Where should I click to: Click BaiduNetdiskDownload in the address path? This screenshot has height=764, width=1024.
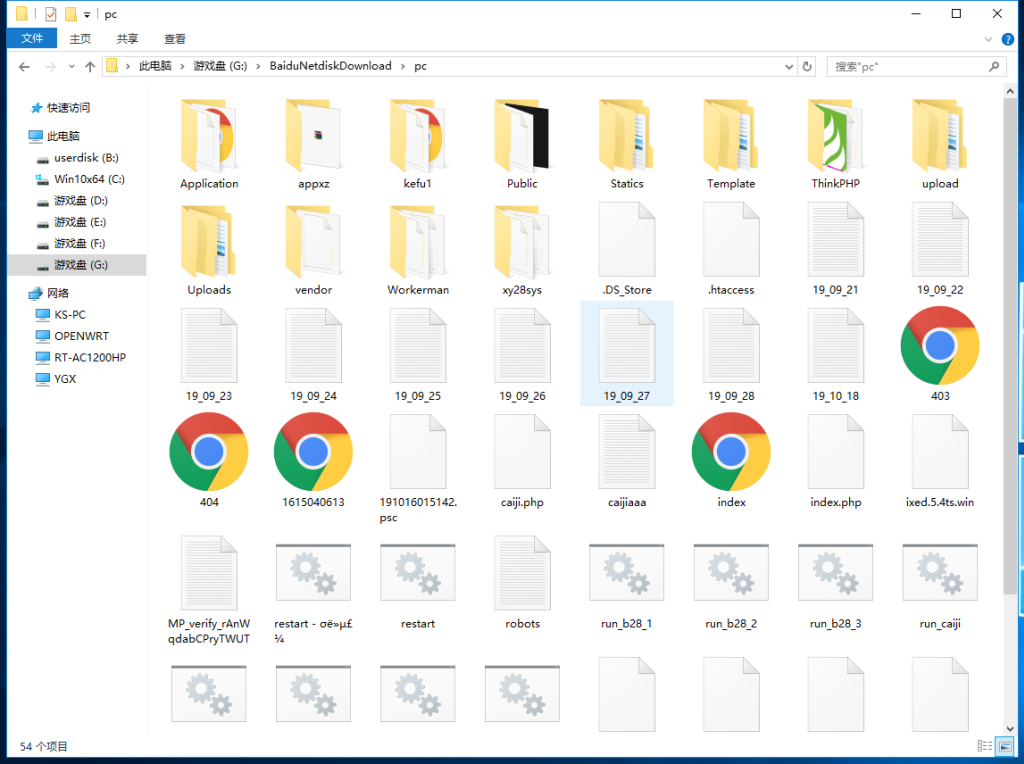[x=330, y=66]
